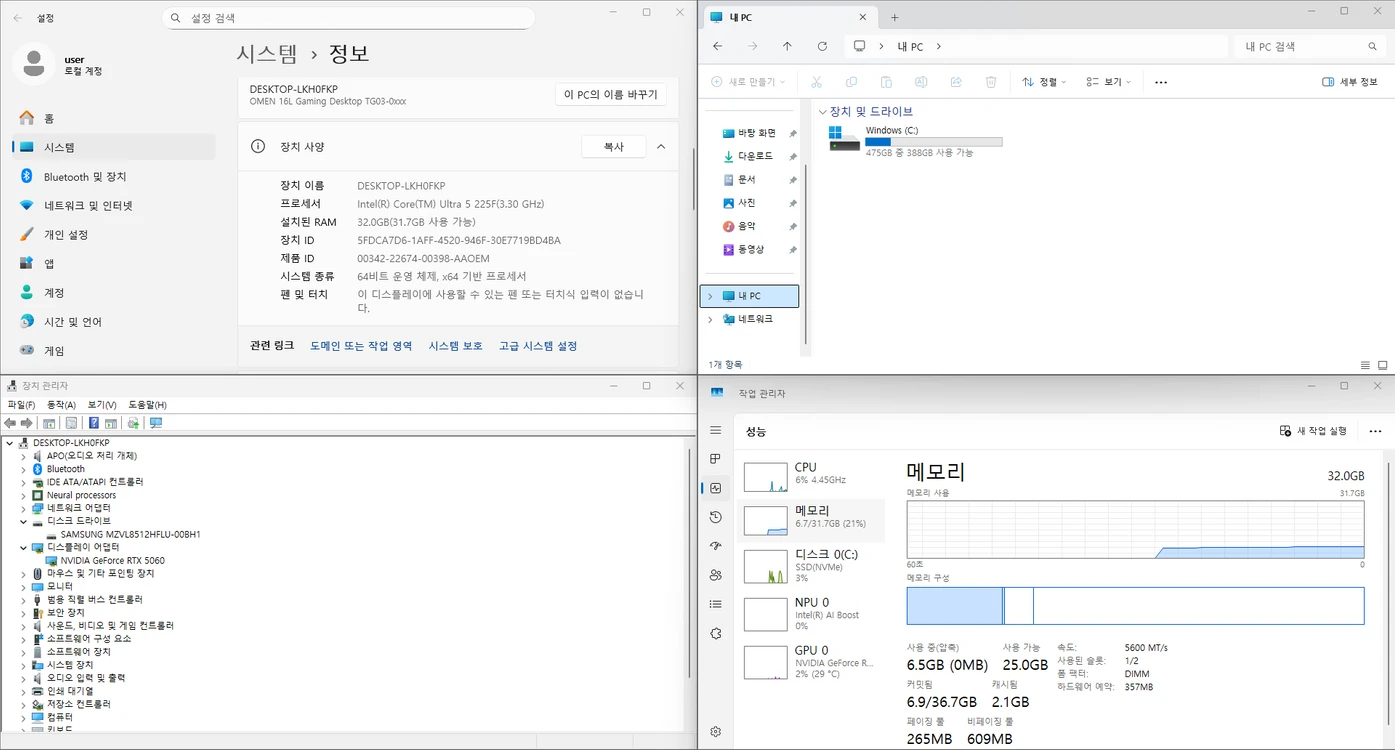Screen dimensions: 1395x750
Task: Switch File Explorer to large icons view
Action: pos(1383,365)
